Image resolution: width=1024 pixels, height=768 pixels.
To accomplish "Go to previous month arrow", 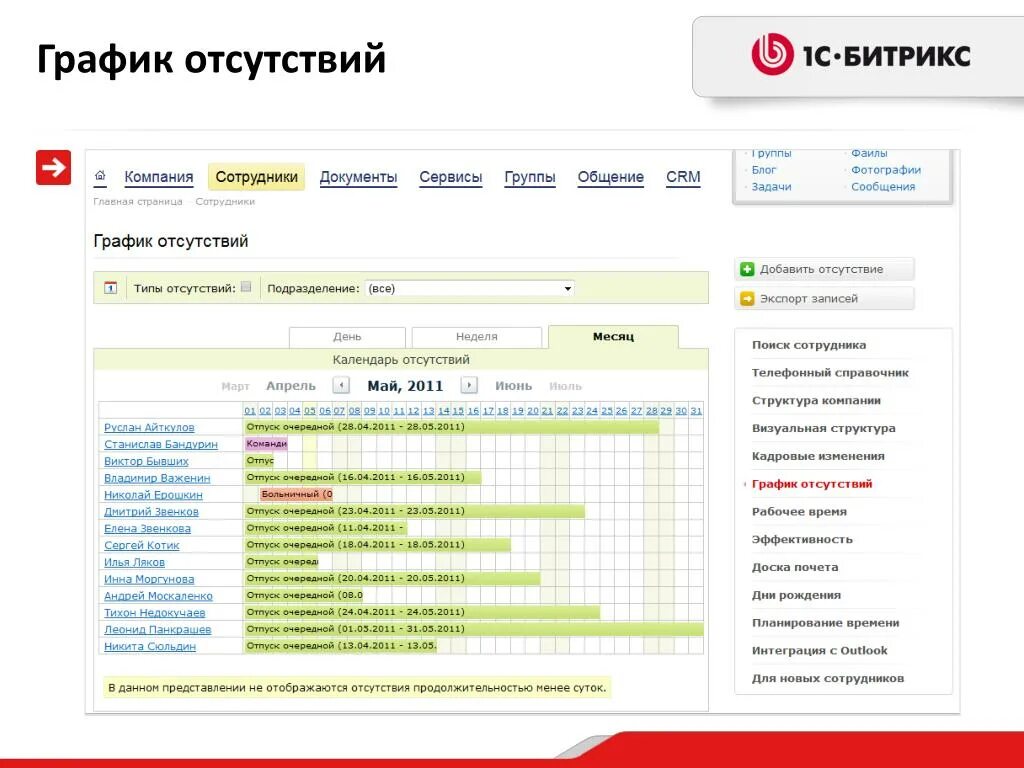I will (341, 385).
